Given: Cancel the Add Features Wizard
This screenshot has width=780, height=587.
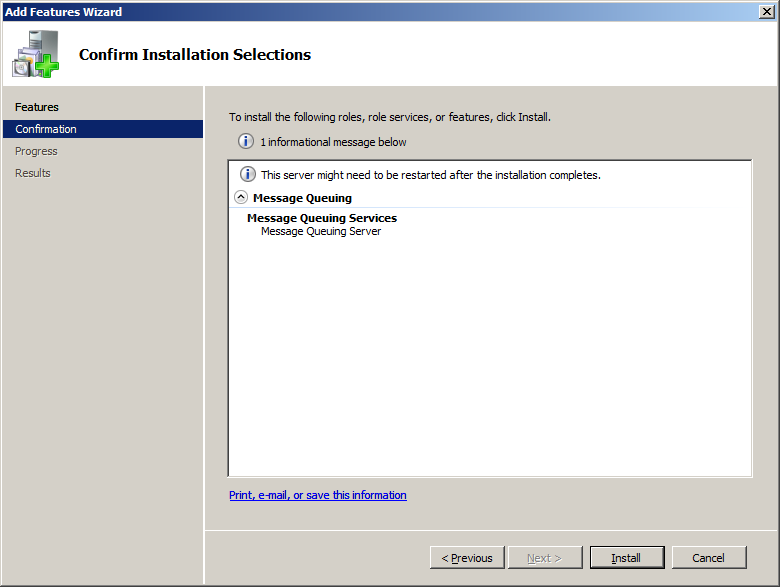Looking at the screenshot, I should [x=708, y=558].
